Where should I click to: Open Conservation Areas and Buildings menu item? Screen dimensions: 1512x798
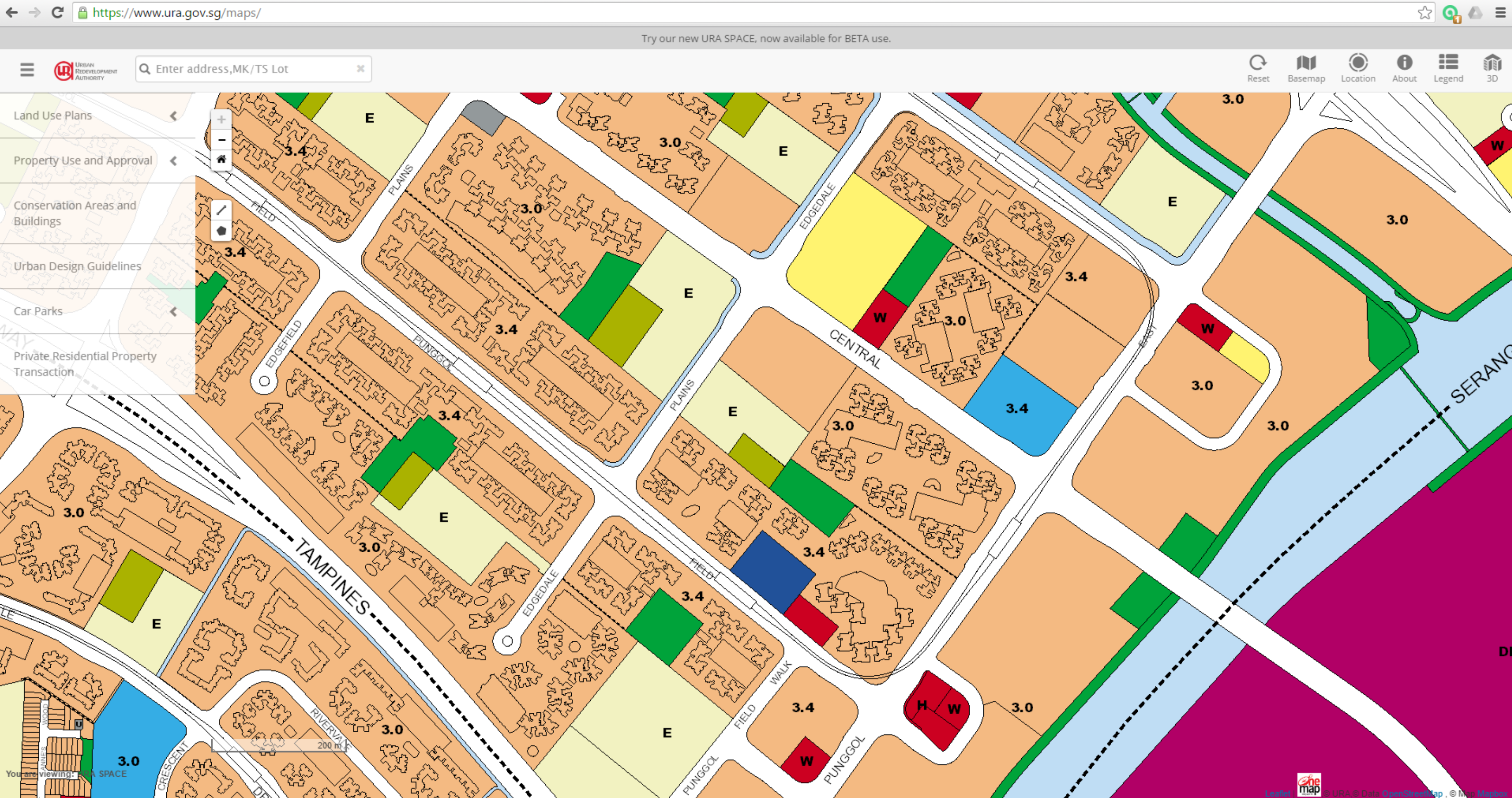(x=74, y=213)
